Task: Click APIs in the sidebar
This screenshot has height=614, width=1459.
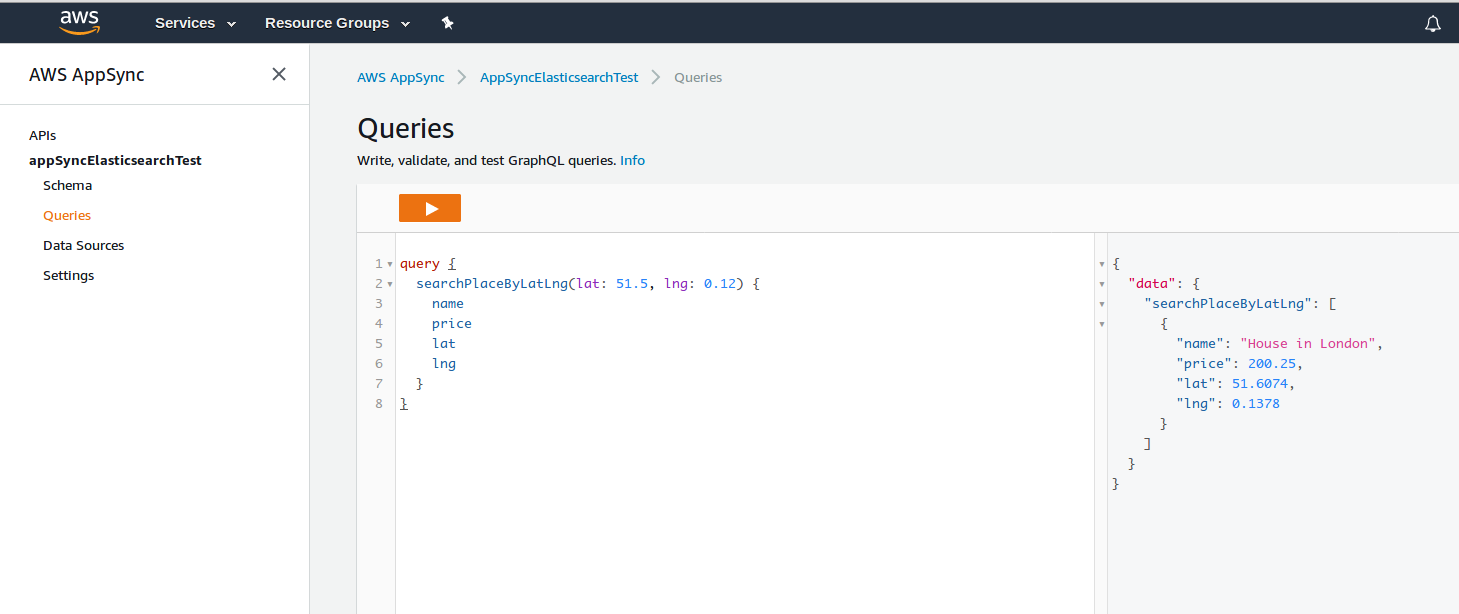Action: pyautogui.click(x=42, y=135)
